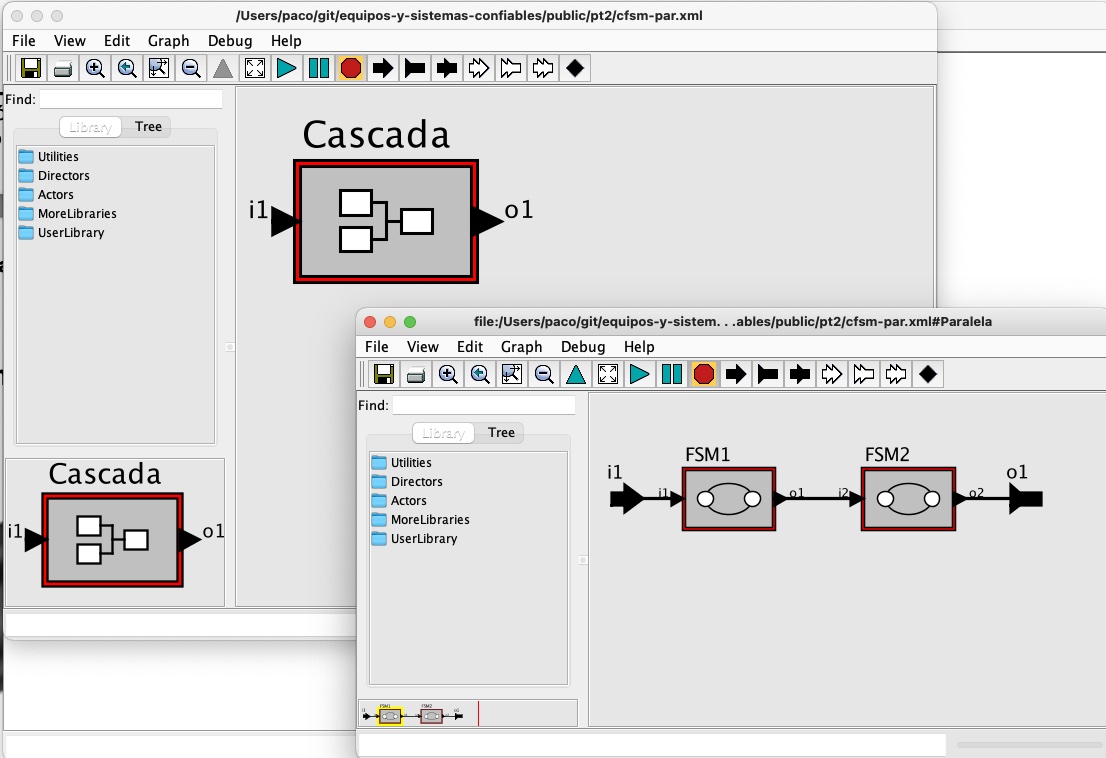Zoom to fit in the Paralela window
This screenshot has width=1106, height=758.
(x=511, y=374)
